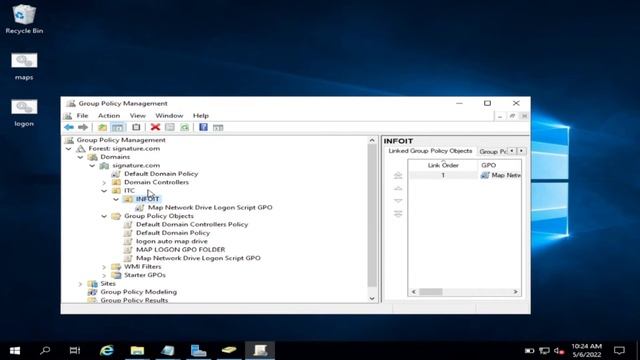Image resolution: width=640 pixels, height=360 pixels.
Task: Collapse the ITC organizational unit
Action: tap(104, 191)
